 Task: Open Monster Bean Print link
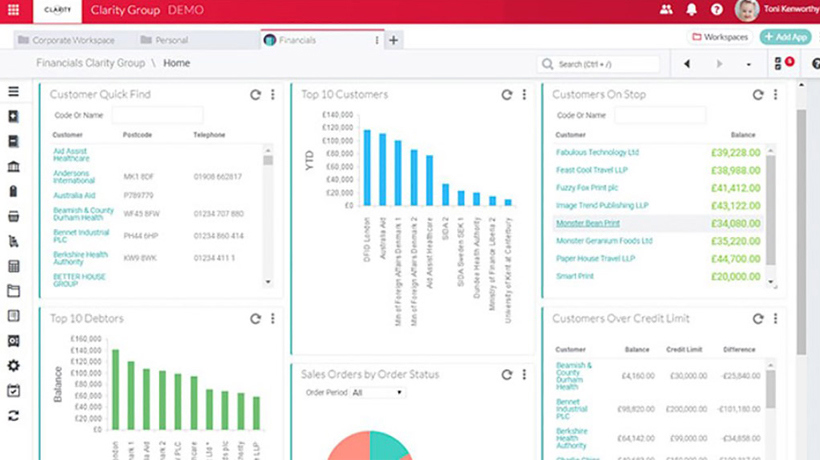[588, 223]
